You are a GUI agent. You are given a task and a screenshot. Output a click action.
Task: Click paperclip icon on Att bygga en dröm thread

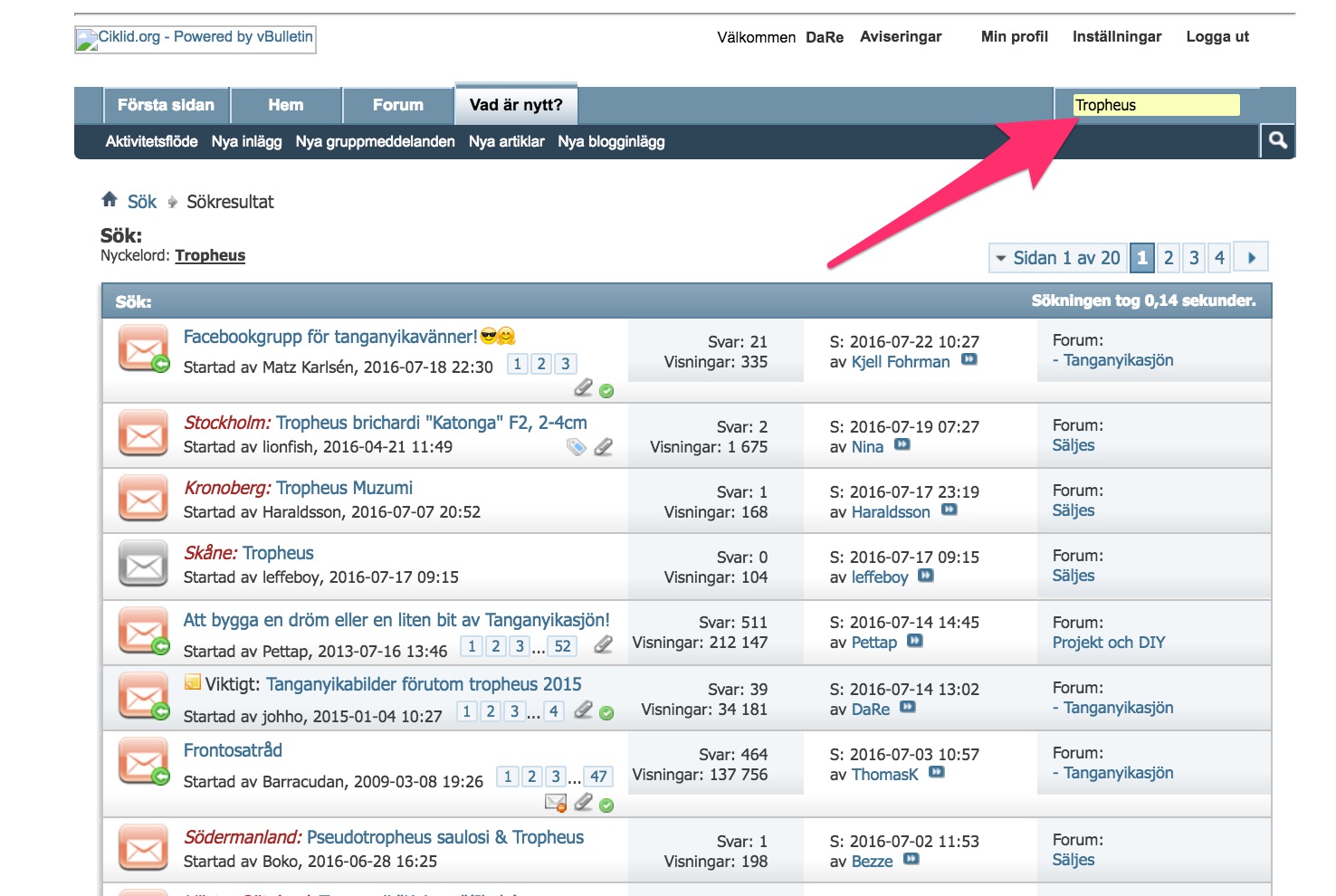point(603,644)
